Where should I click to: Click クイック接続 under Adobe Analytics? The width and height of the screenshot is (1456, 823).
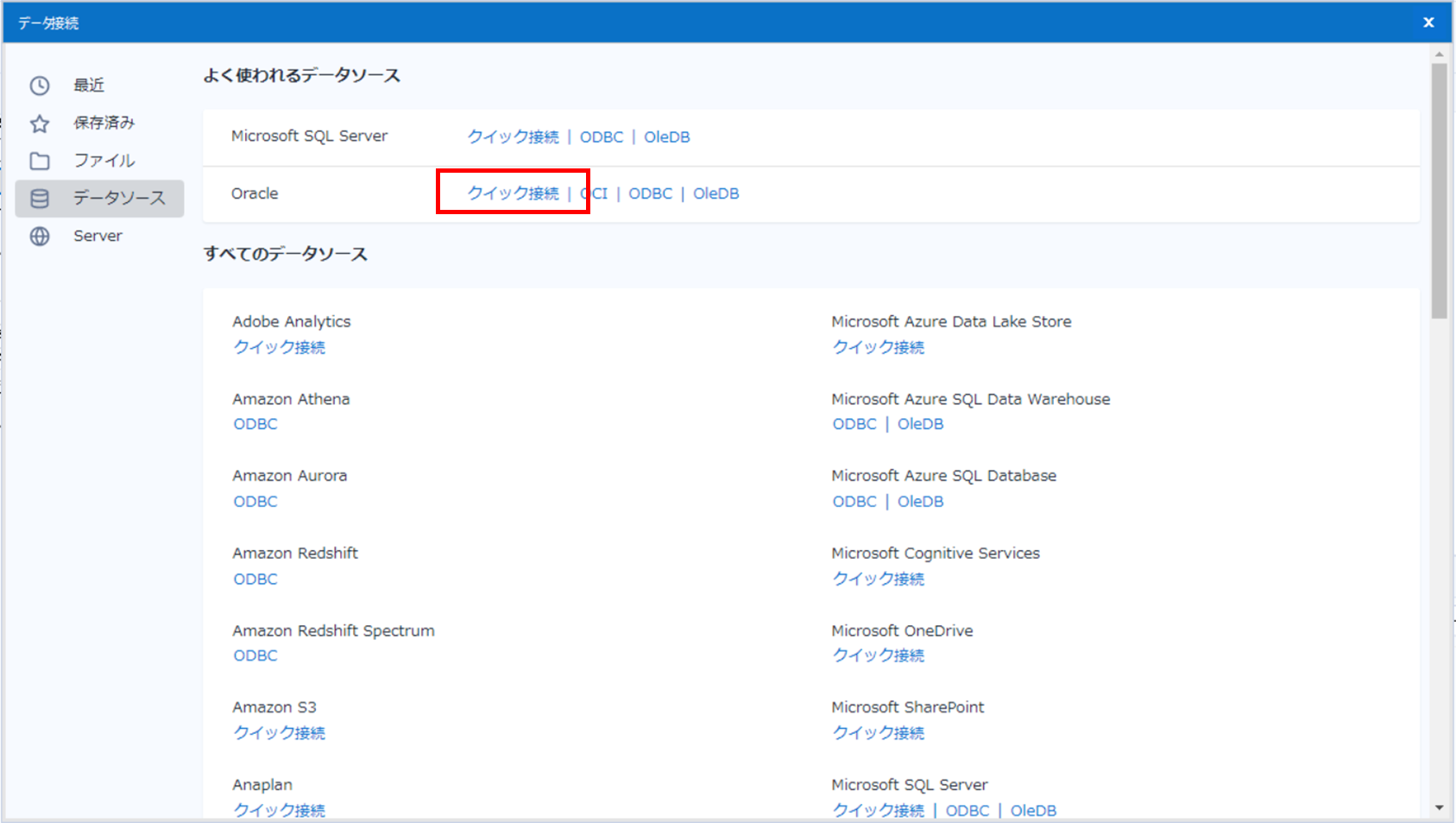point(280,347)
